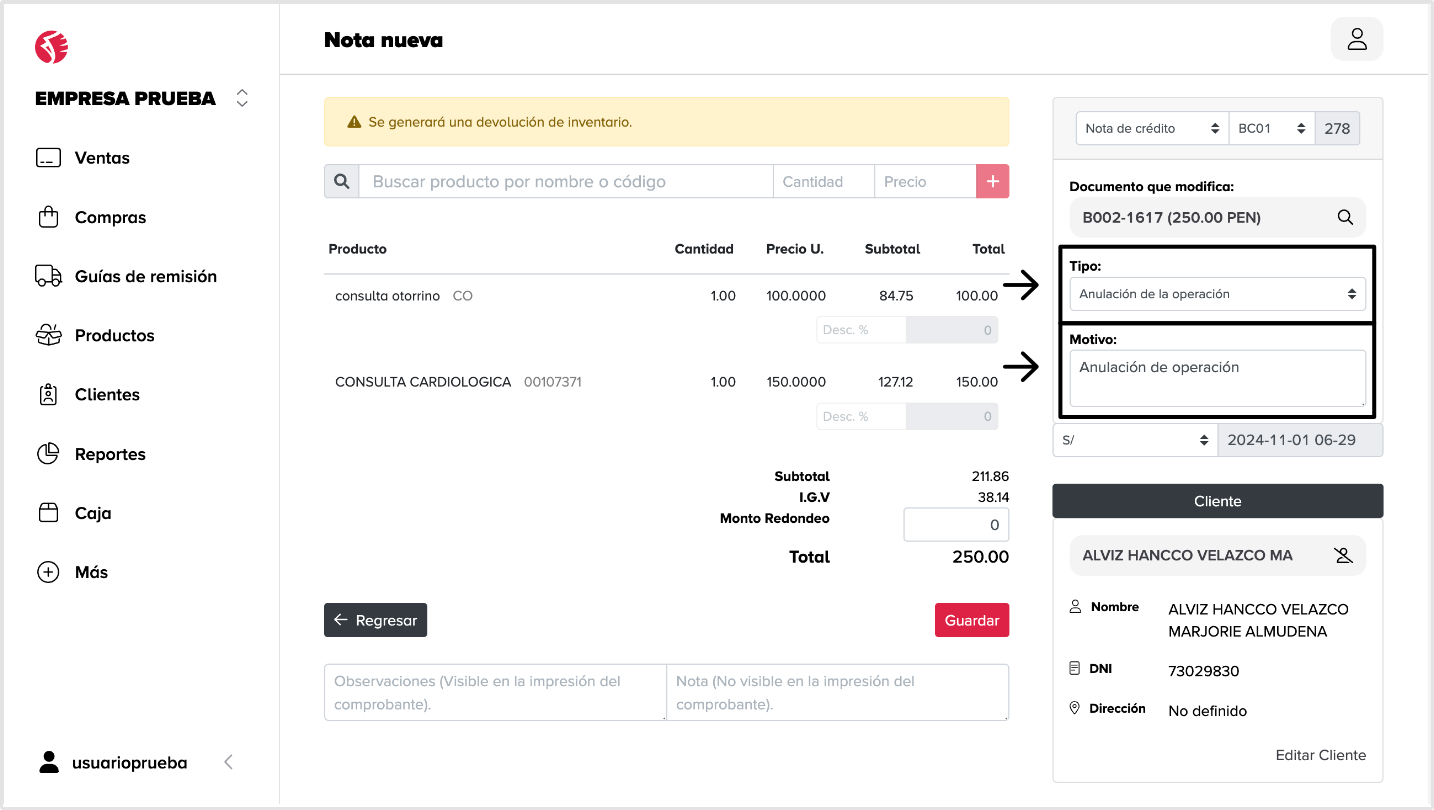Remove client using the crossed-person icon

coord(1343,555)
